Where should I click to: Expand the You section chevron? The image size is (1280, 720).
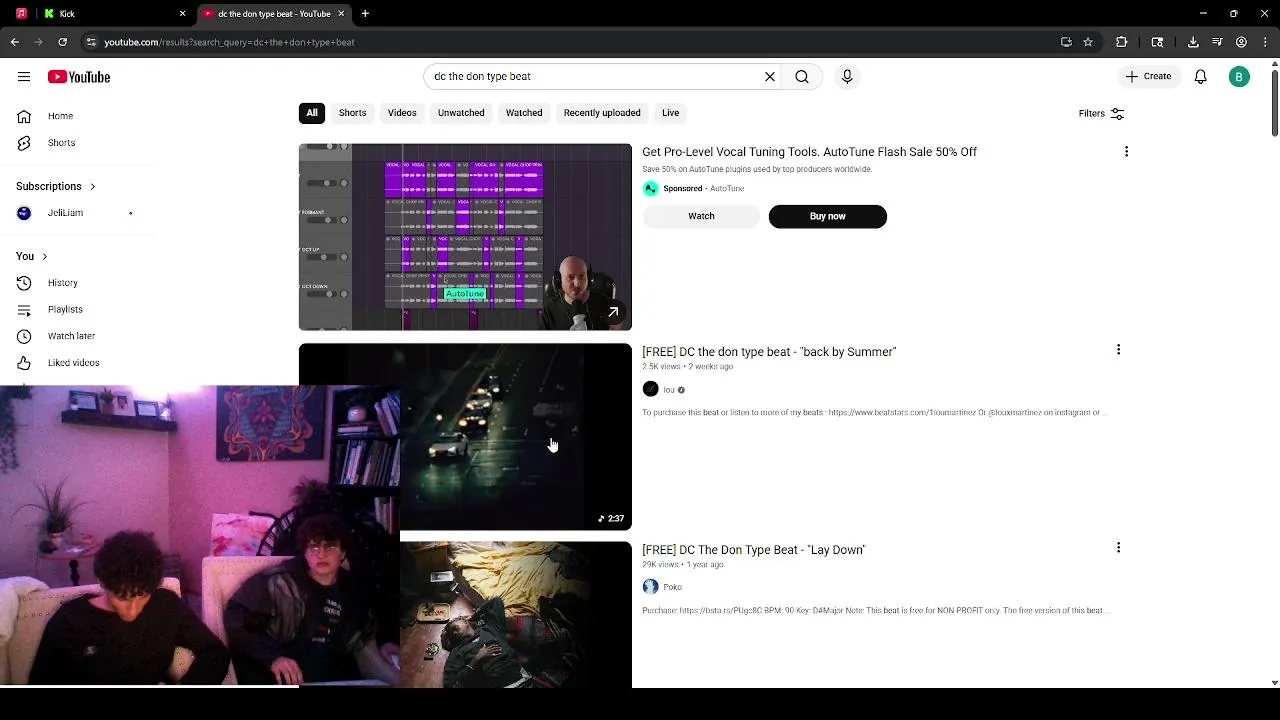coord(44,257)
